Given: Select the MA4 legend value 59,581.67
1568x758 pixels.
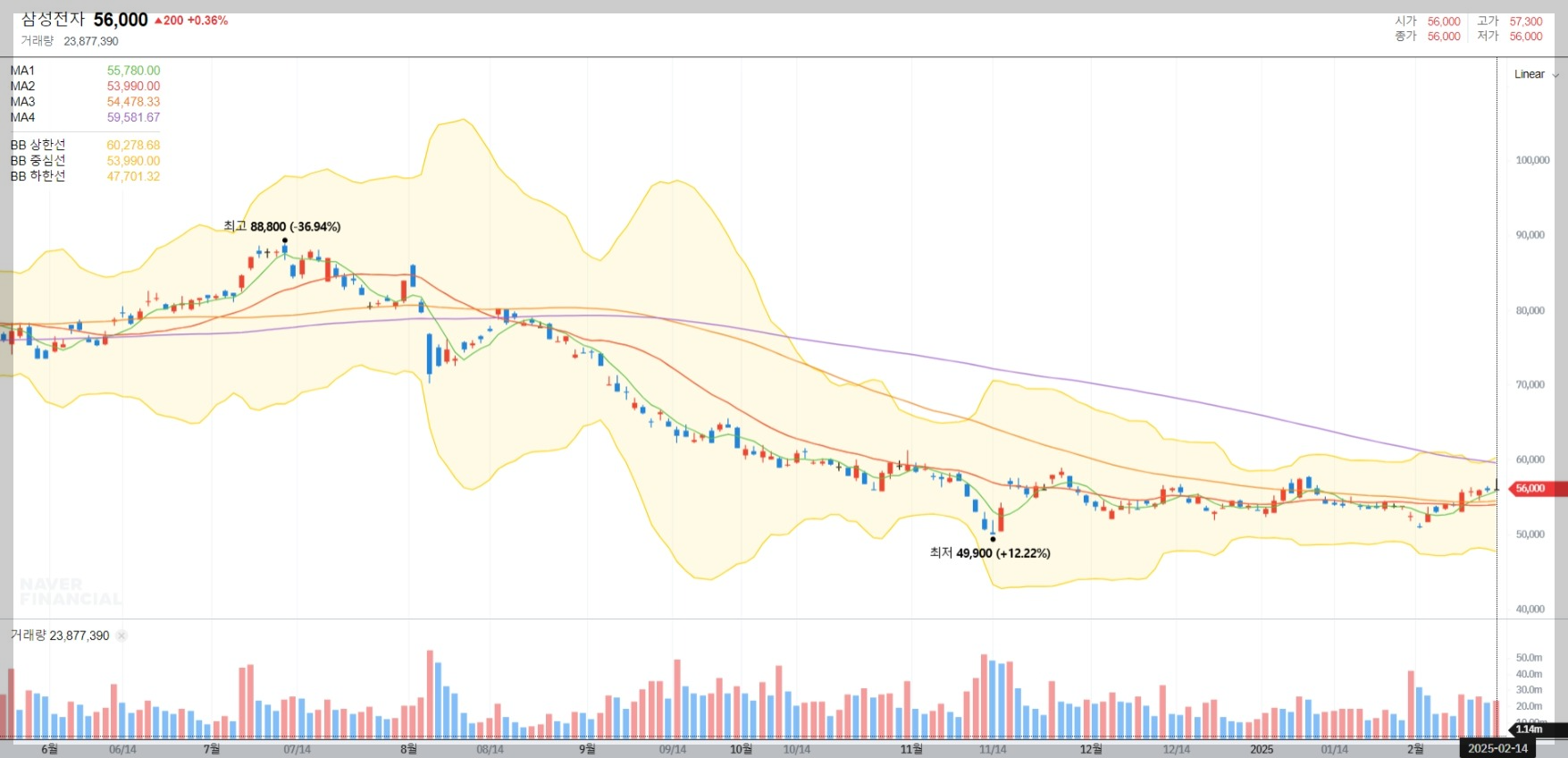Looking at the screenshot, I should [133, 117].
